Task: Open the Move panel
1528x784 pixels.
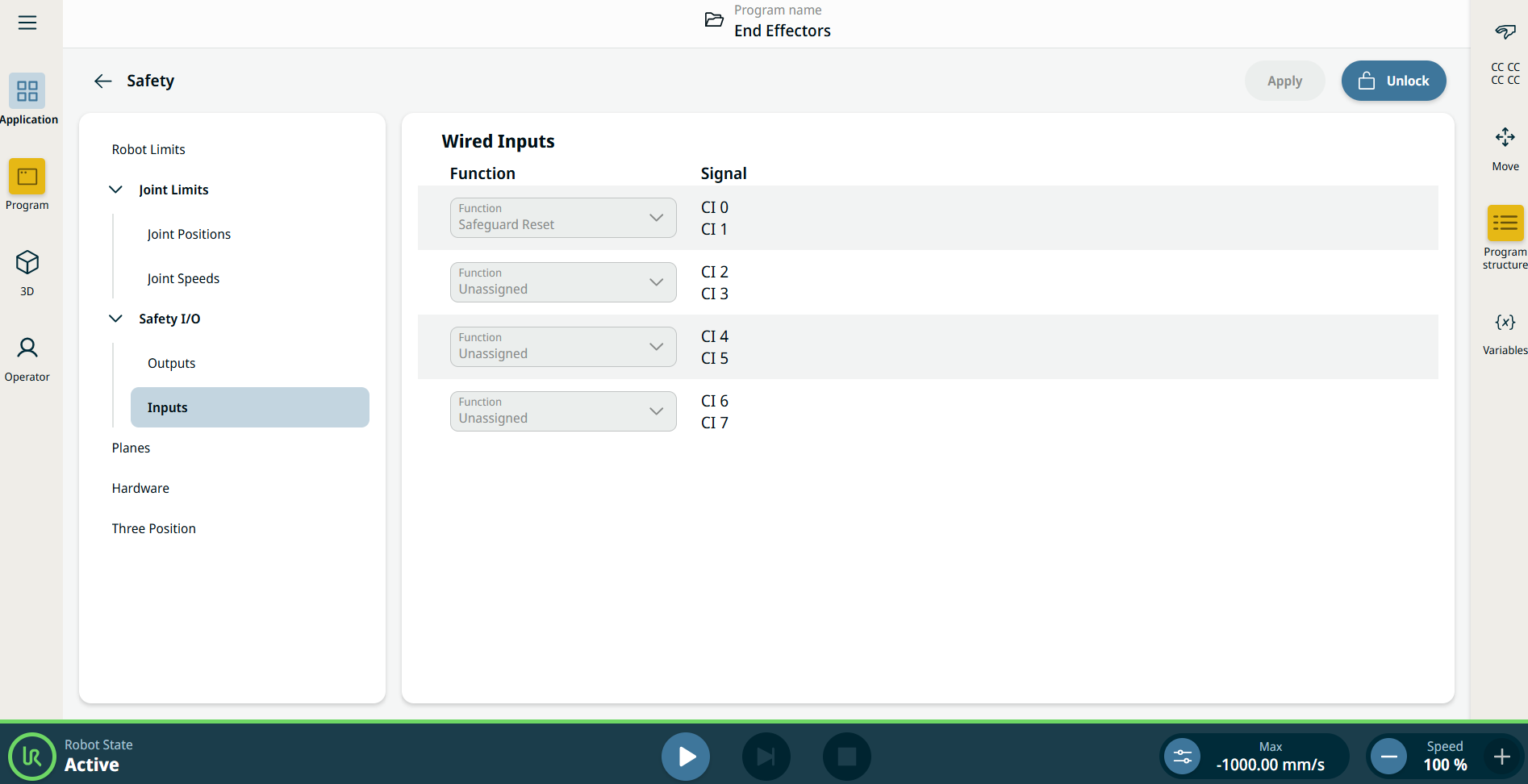Action: pyautogui.click(x=1505, y=138)
